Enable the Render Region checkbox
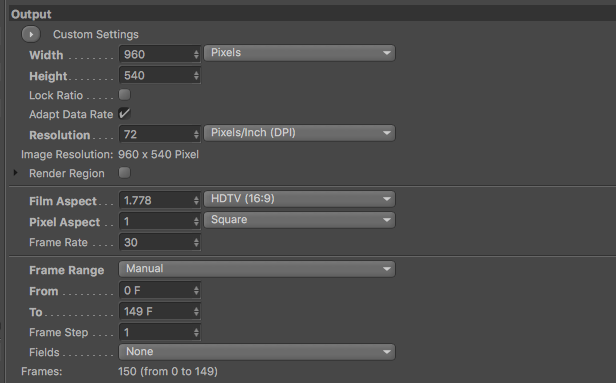Viewport: 616px width, 383px height. pos(125,173)
